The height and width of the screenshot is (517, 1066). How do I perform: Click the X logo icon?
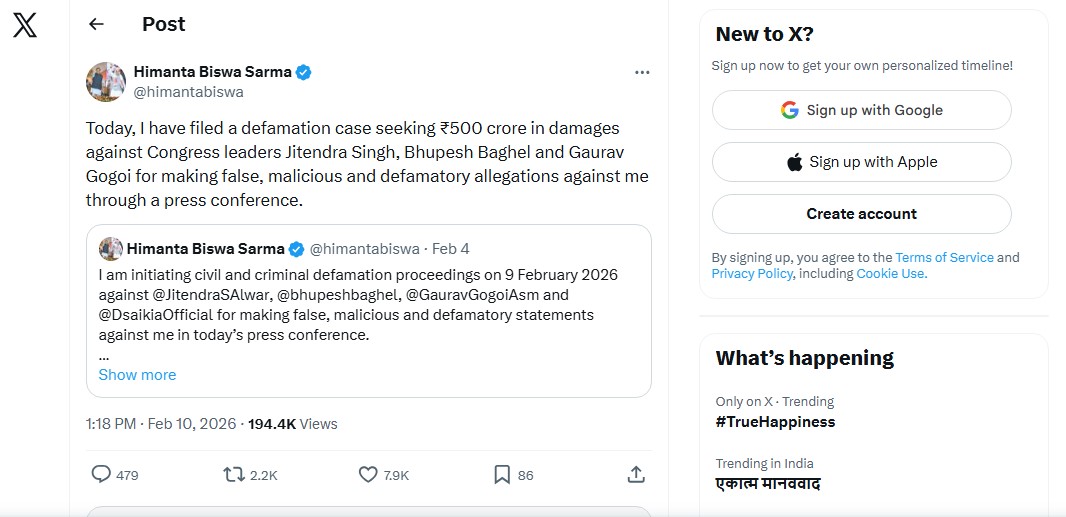click(25, 25)
